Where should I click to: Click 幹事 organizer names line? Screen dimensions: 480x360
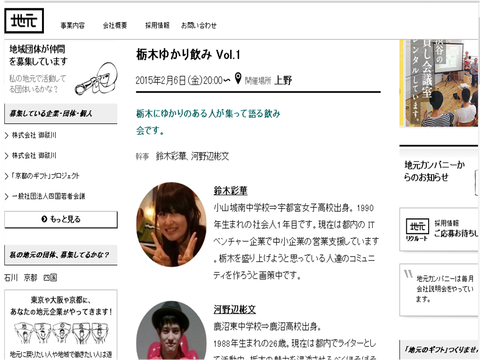tap(182, 156)
